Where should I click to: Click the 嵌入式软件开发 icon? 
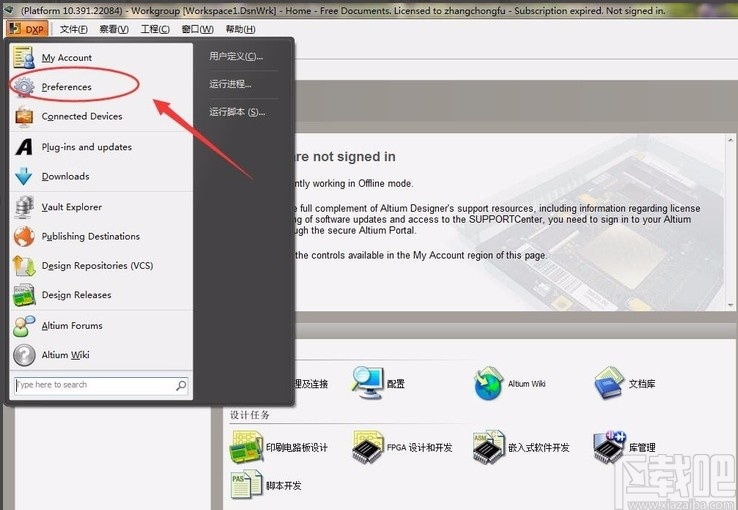[489, 447]
